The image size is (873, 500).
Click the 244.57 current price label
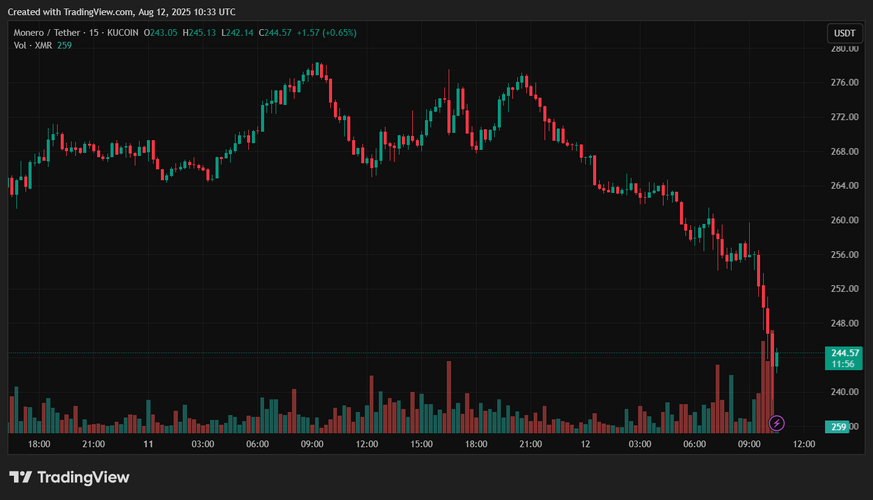click(842, 353)
